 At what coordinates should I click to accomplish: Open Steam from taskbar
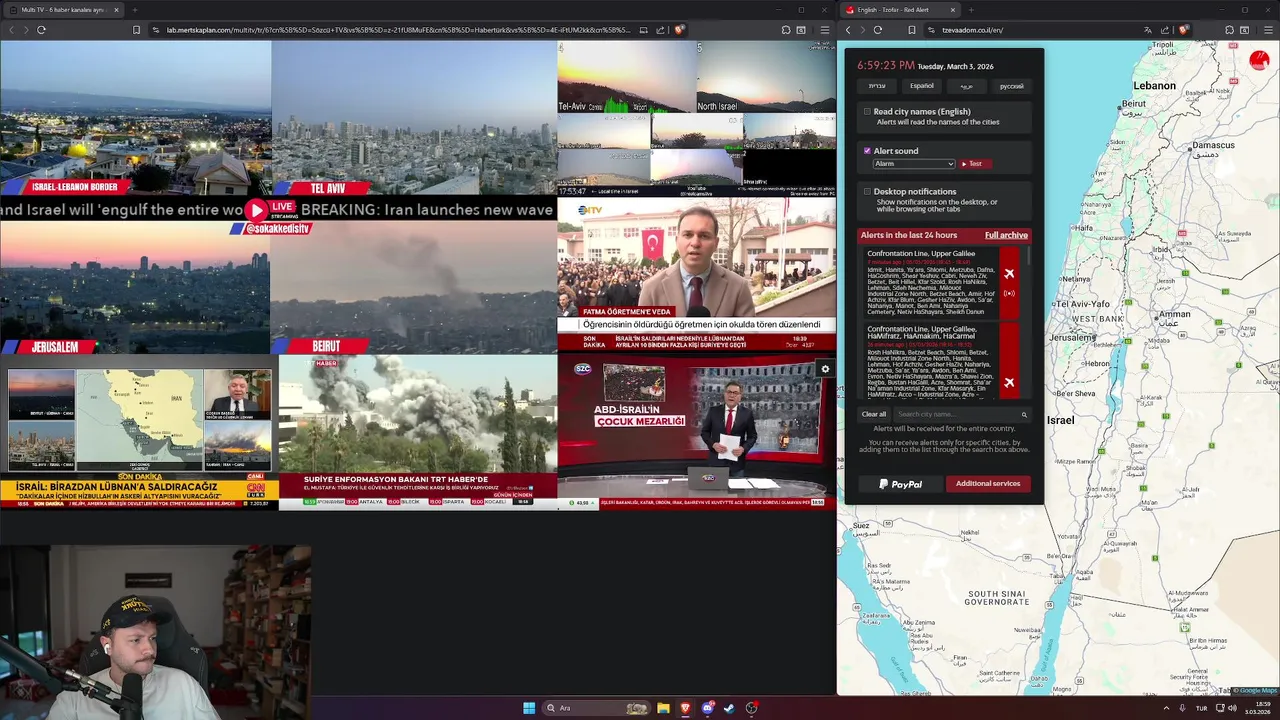[729, 708]
